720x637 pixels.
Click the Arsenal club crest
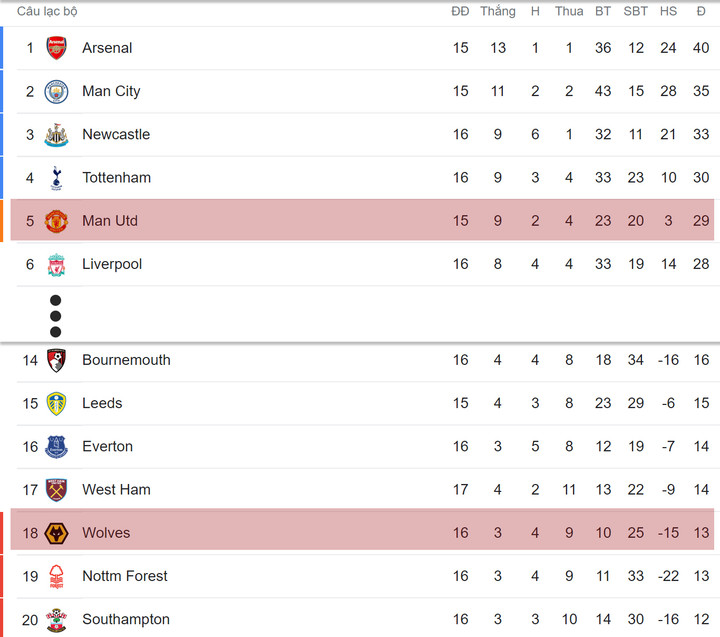tap(56, 48)
